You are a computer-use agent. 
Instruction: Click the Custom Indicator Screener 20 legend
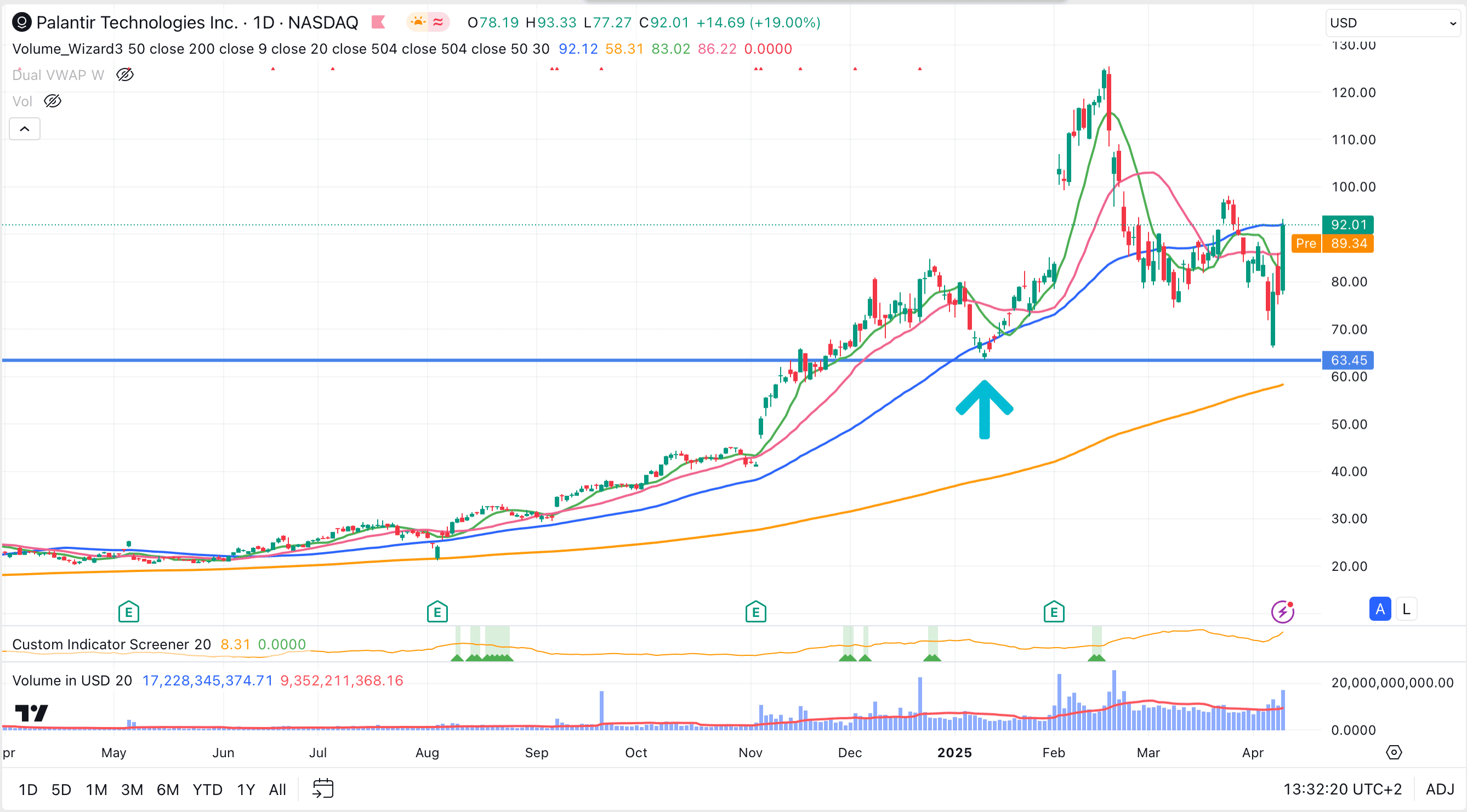click(x=112, y=644)
